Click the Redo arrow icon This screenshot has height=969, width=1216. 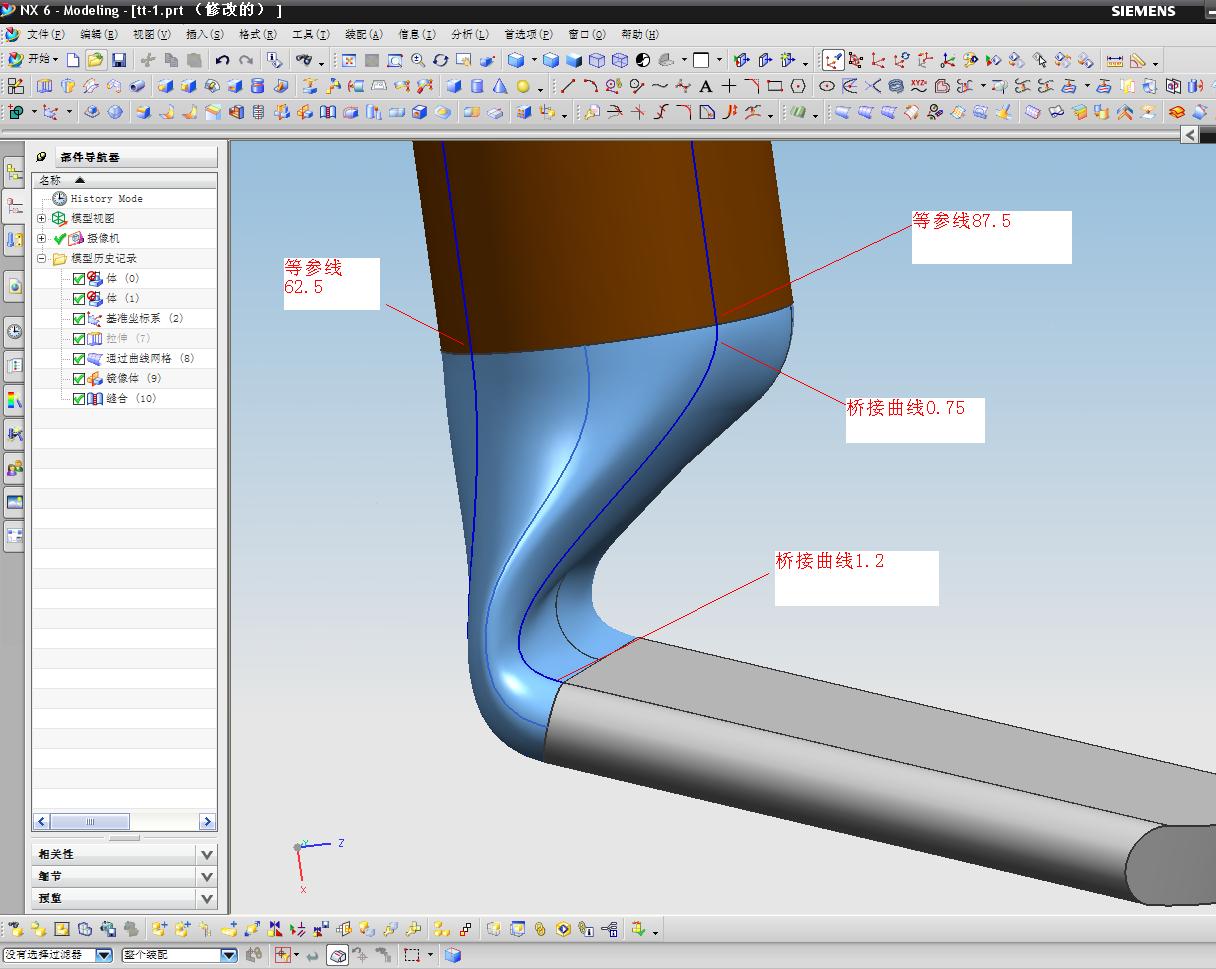[246, 60]
